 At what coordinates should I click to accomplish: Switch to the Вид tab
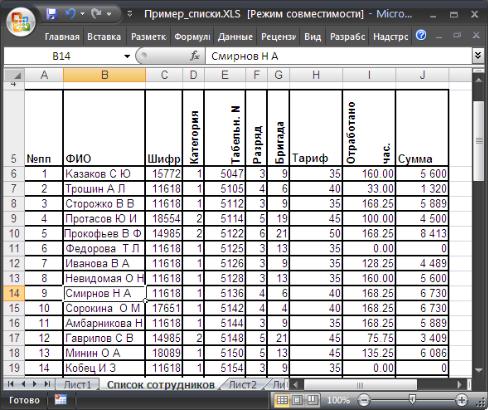tap(312, 36)
